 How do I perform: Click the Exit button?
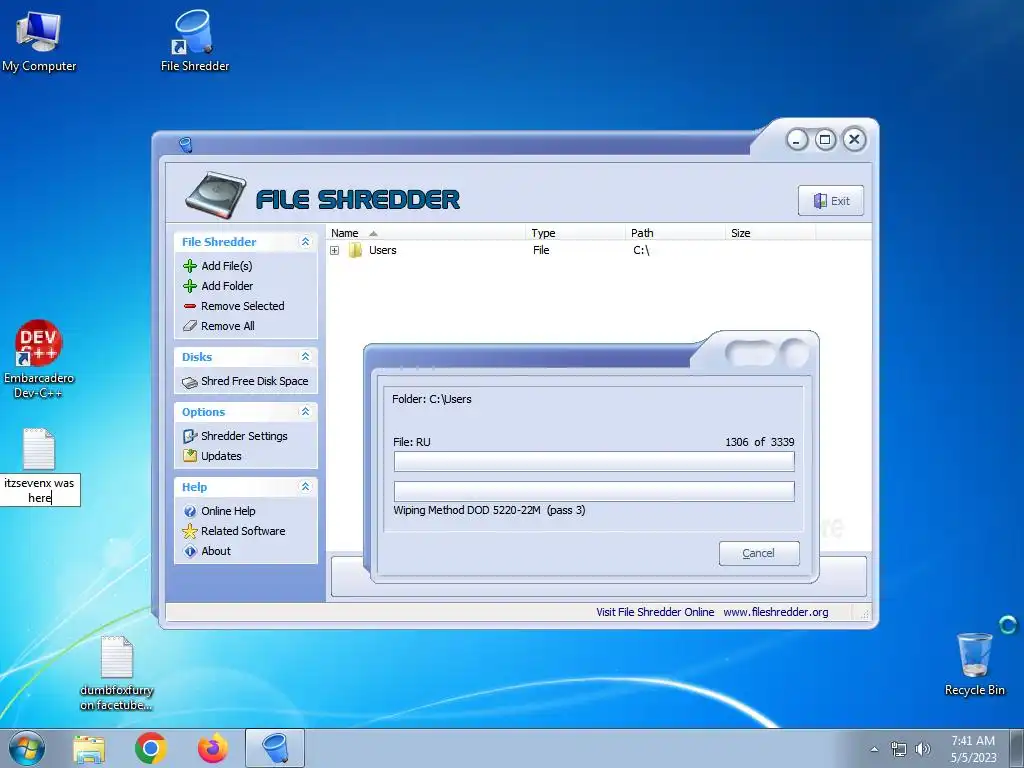(x=831, y=200)
